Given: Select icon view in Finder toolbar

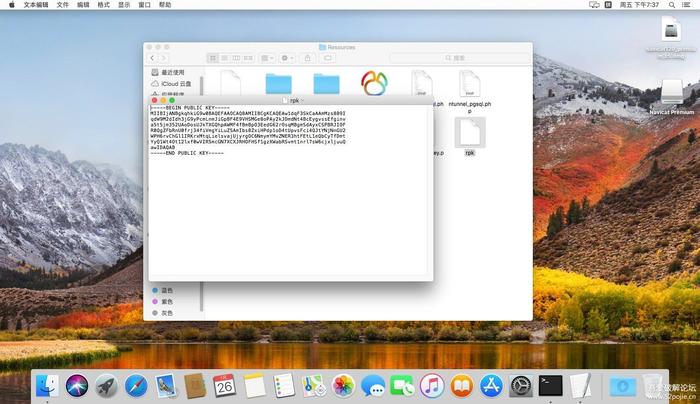Looking at the screenshot, I should click(x=213, y=58).
